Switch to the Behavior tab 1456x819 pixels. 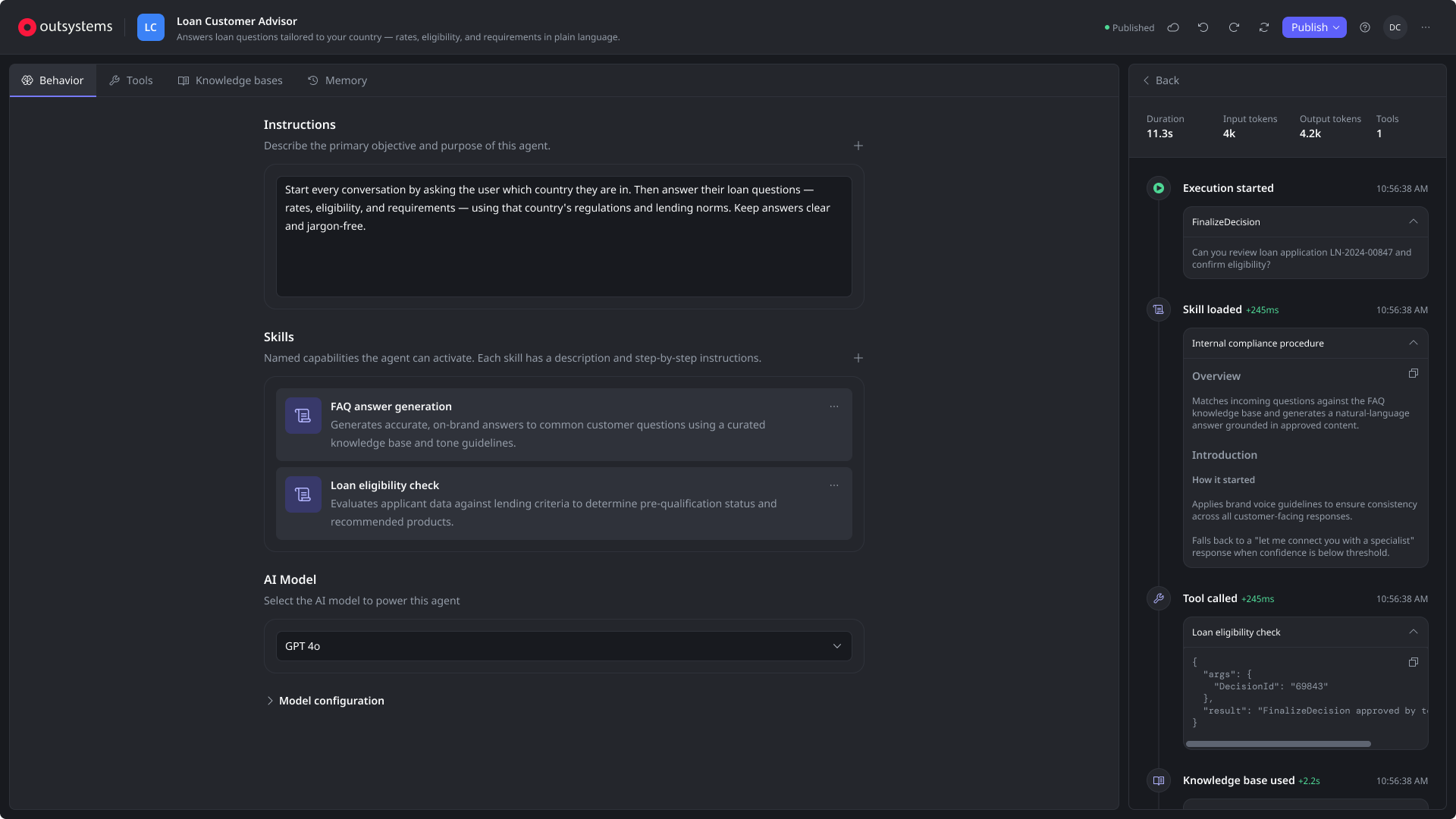tap(52, 80)
